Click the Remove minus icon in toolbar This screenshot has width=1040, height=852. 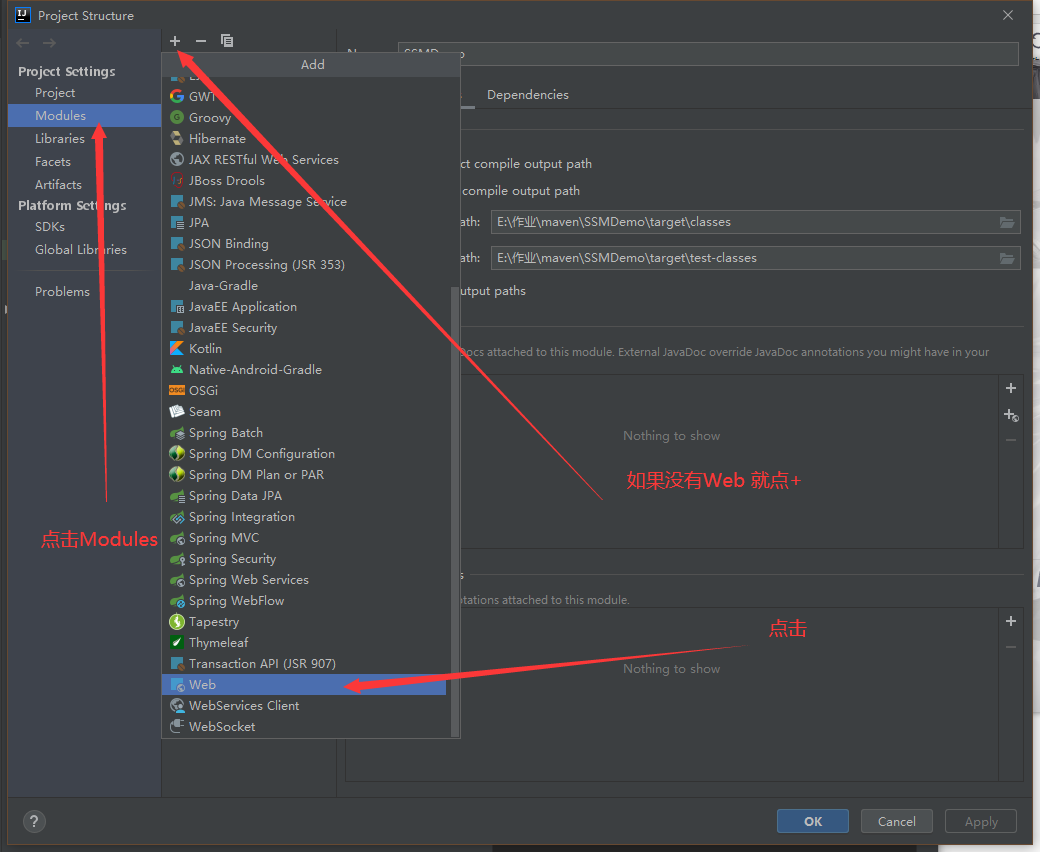coord(201,41)
